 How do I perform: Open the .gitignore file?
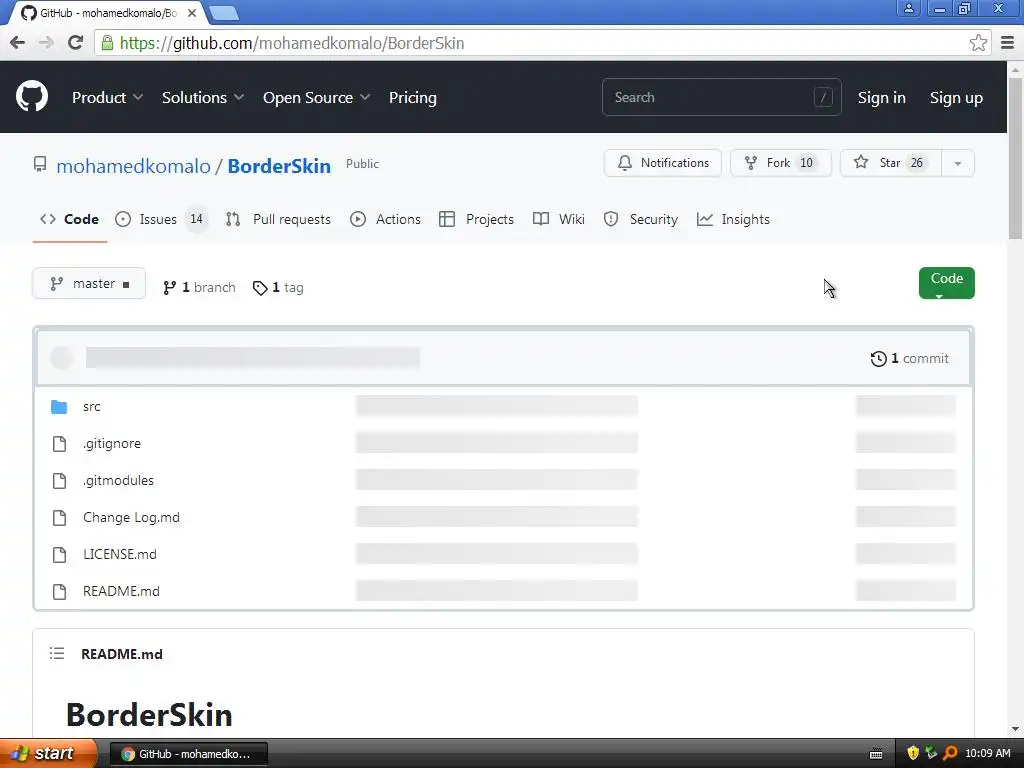tap(112, 443)
